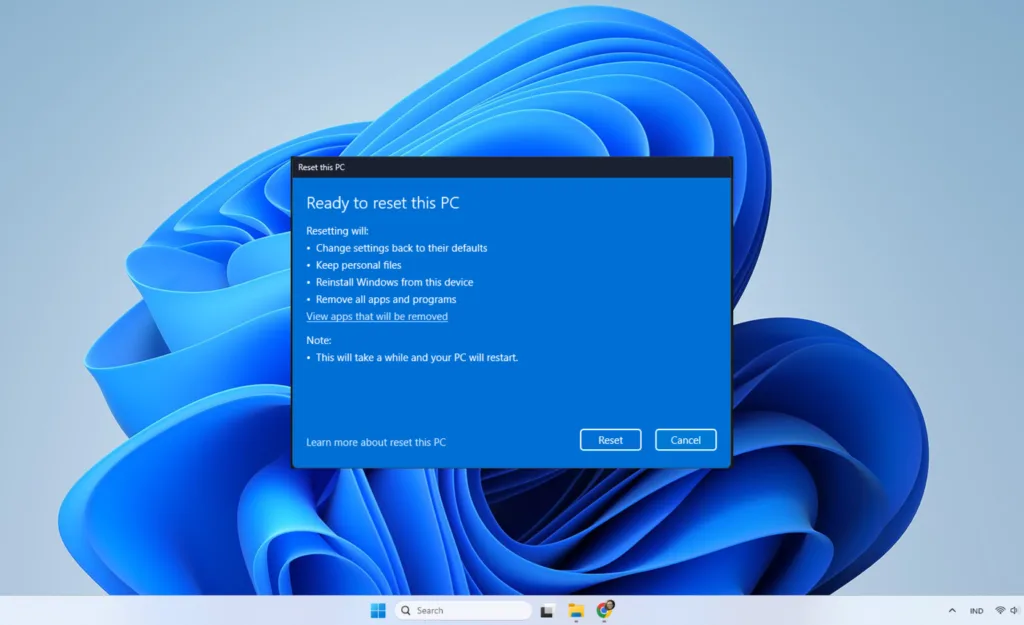
Task: Click the 'Ready to reset this PC' heading
Action: pos(383,203)
